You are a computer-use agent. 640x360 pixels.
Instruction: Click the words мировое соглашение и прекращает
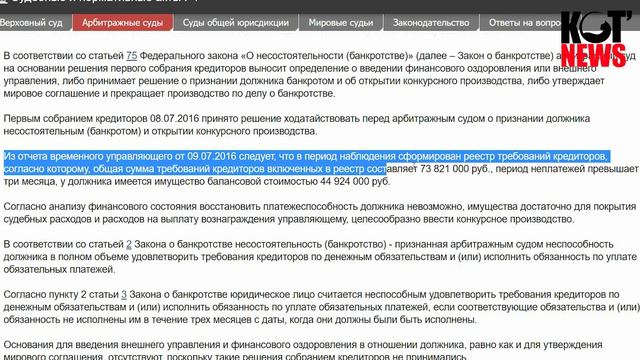(84, 93)
